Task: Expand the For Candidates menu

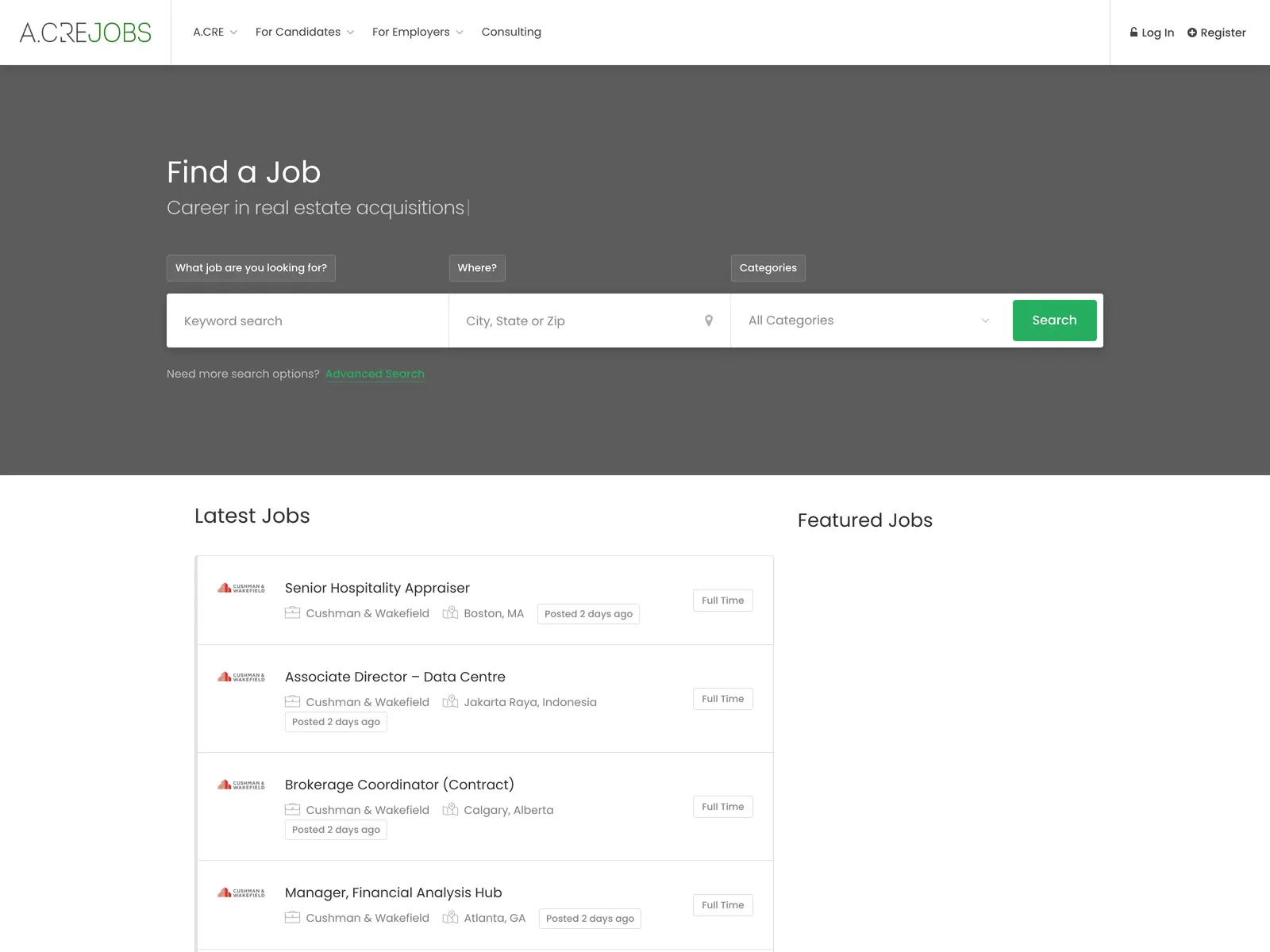Action: pos(305,32)
